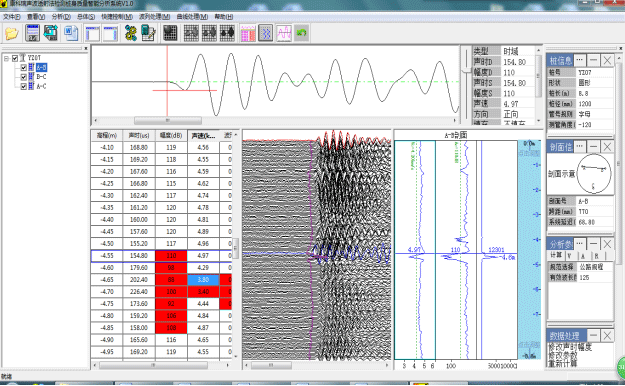The image size is (625, 386).
Task: Click the calculator with pencil icon
Action: [148, 33]
